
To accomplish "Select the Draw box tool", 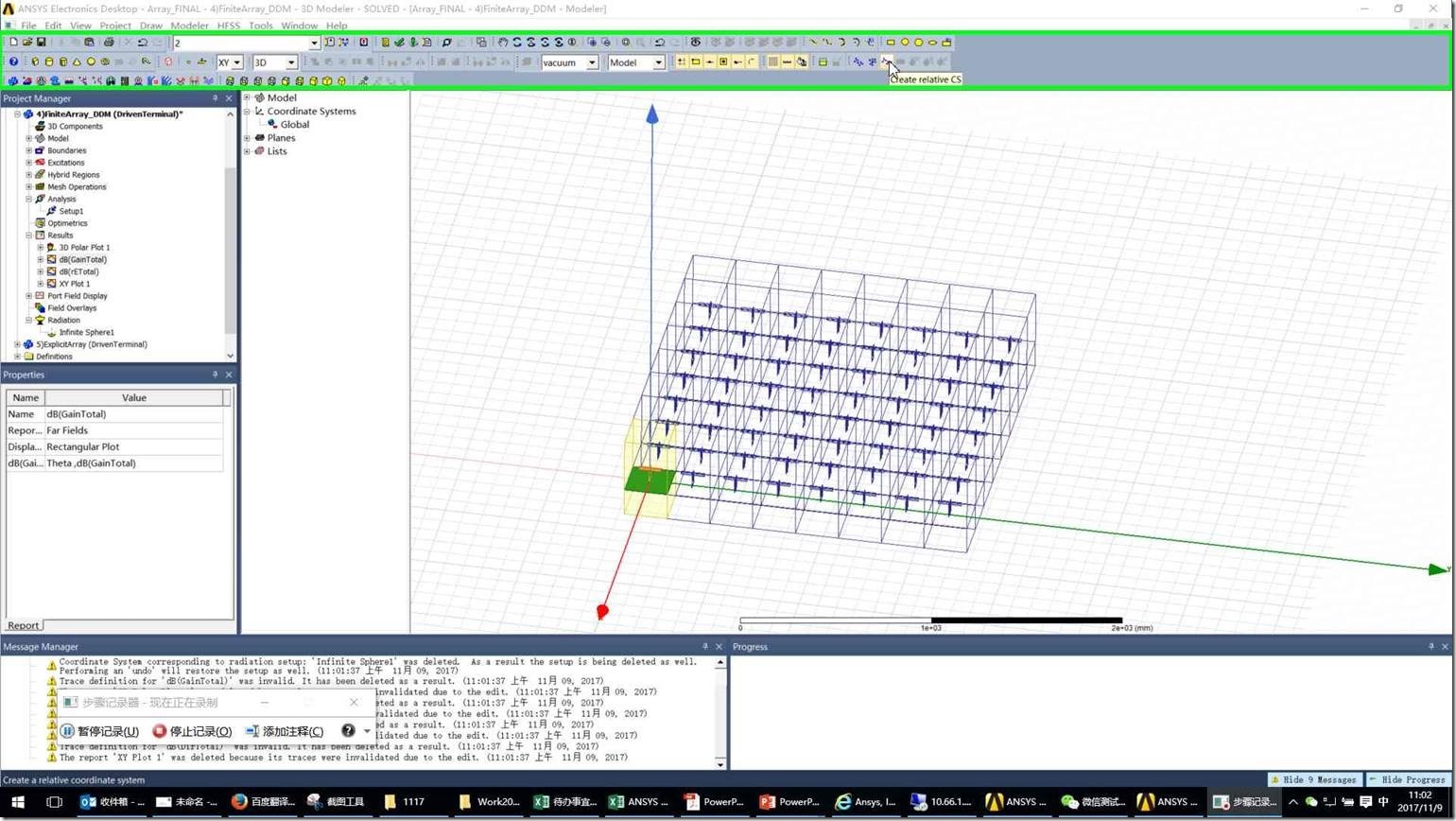I will coord(35,62).
